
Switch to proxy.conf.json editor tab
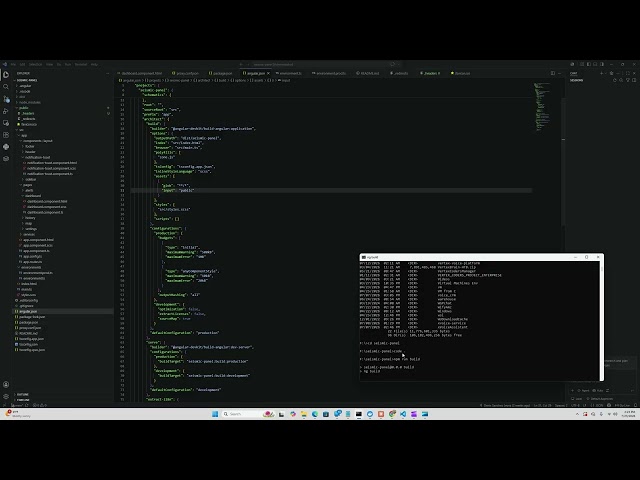pos(186,73)
